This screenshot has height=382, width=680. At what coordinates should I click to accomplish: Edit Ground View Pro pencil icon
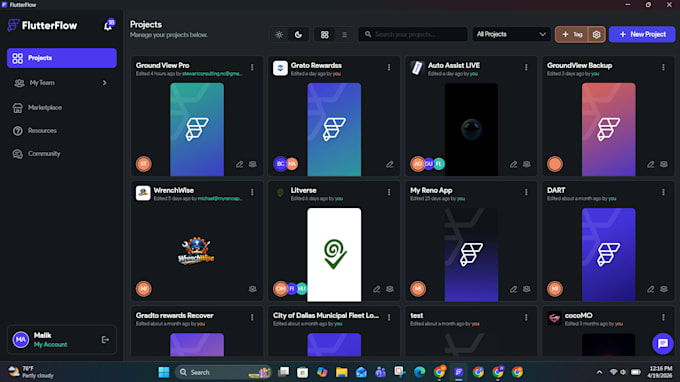tap(239, 164)
